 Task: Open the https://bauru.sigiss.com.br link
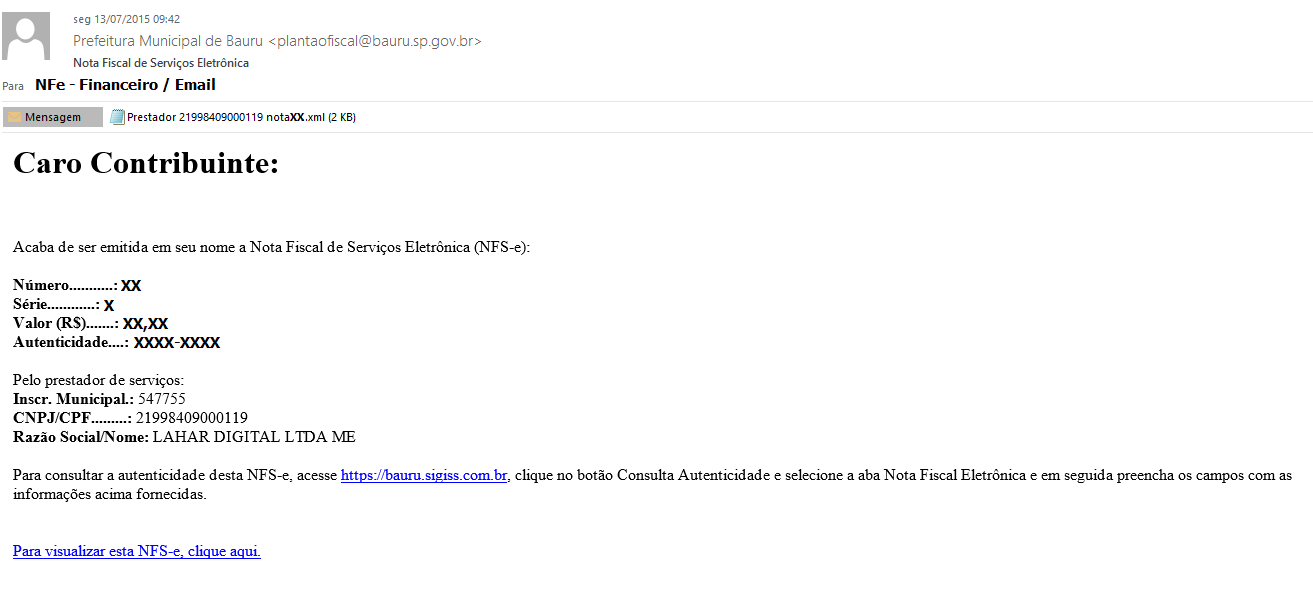tap(424, 476)
